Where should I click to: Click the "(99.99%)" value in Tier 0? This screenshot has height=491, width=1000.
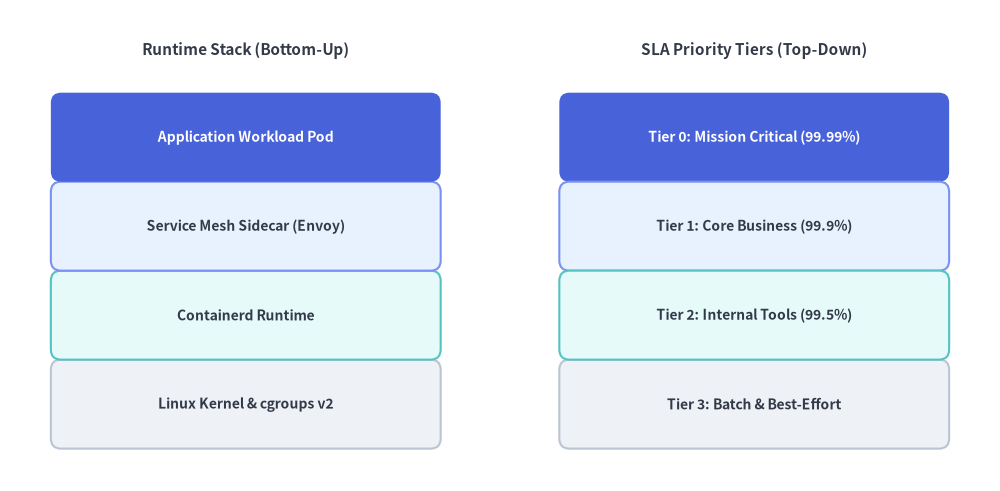click(830, 137)
